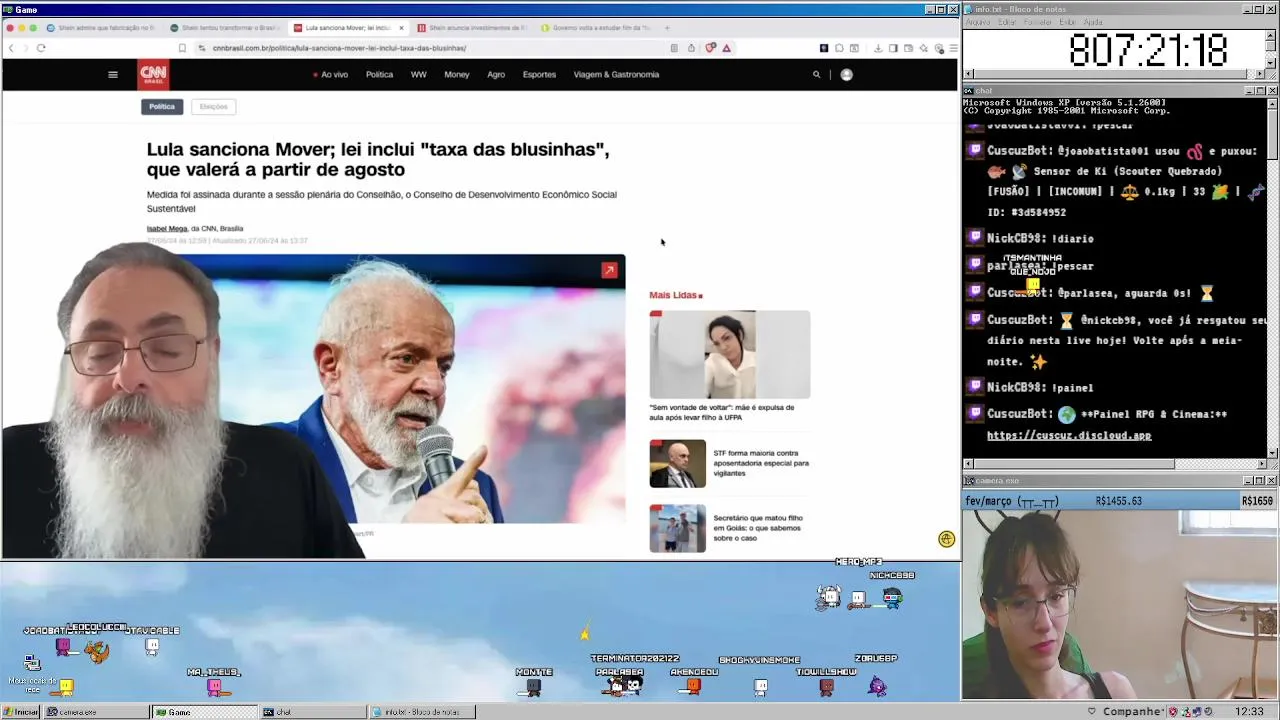This screenshot has width=1280, height=720.
Task: Select the Eleições category pill
Action: click(213, 106)
